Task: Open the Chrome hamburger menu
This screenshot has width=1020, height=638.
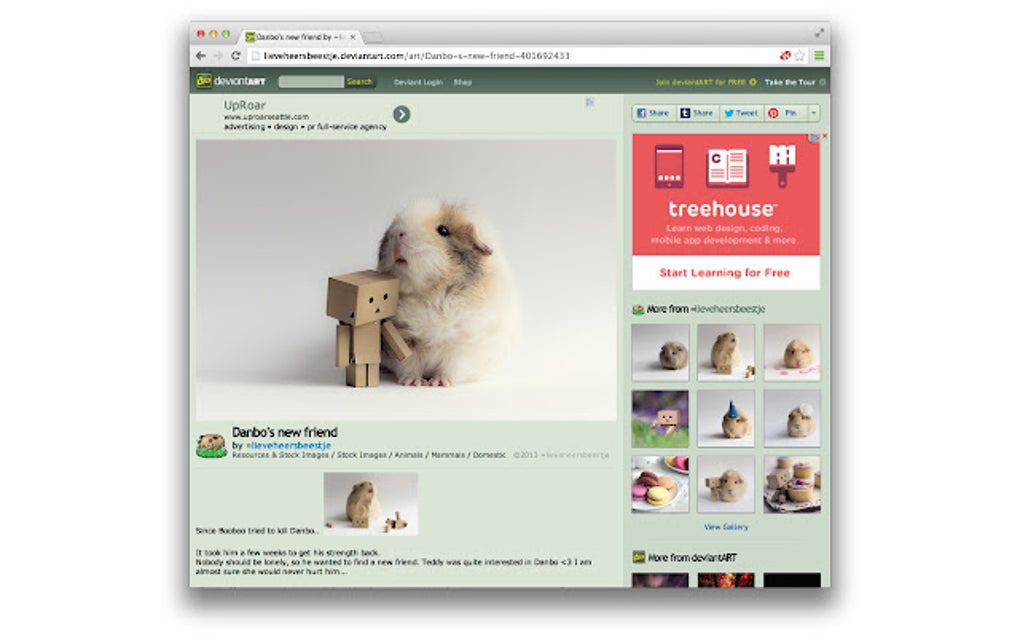Action: (819, 56)
